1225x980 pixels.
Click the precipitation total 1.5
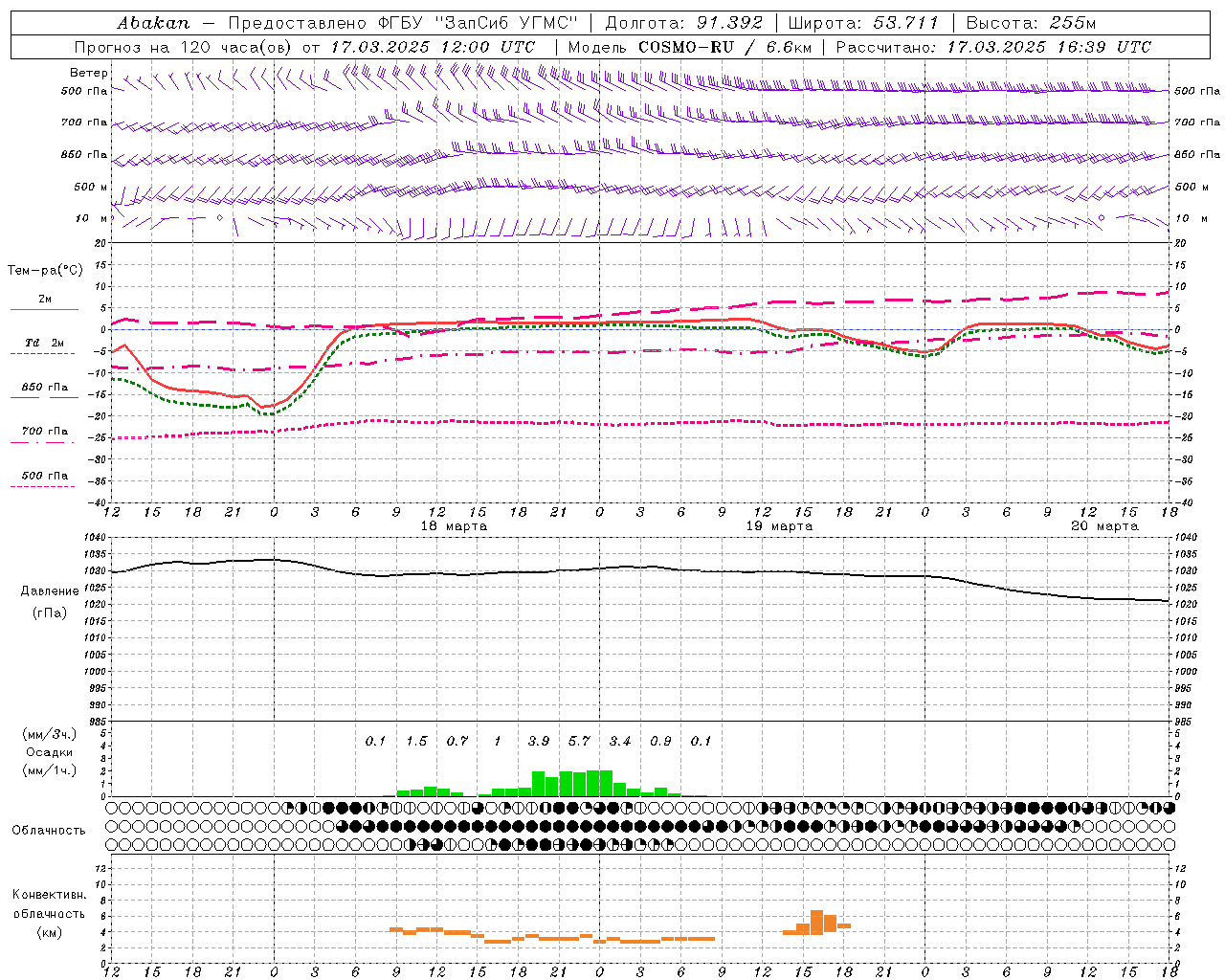pyautogui.click(x=416, y=742)
